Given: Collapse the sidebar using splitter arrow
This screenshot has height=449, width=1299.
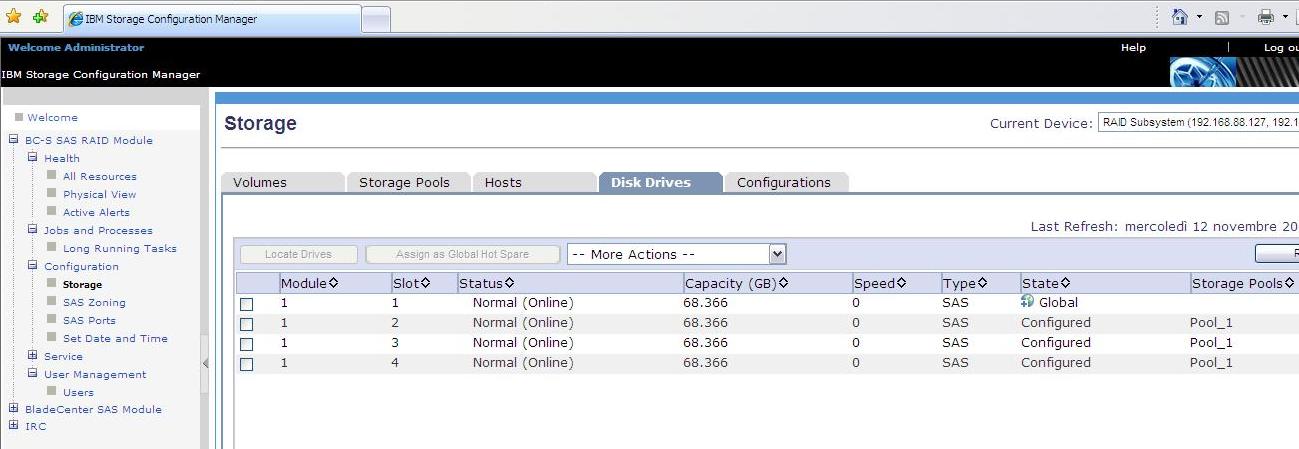Looking at the screenshot, I should coord(205,364).
